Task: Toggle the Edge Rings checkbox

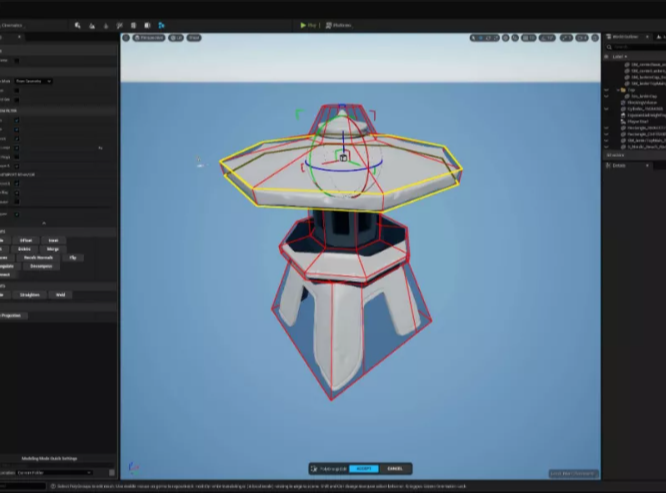Action: (x=17, y=157)
